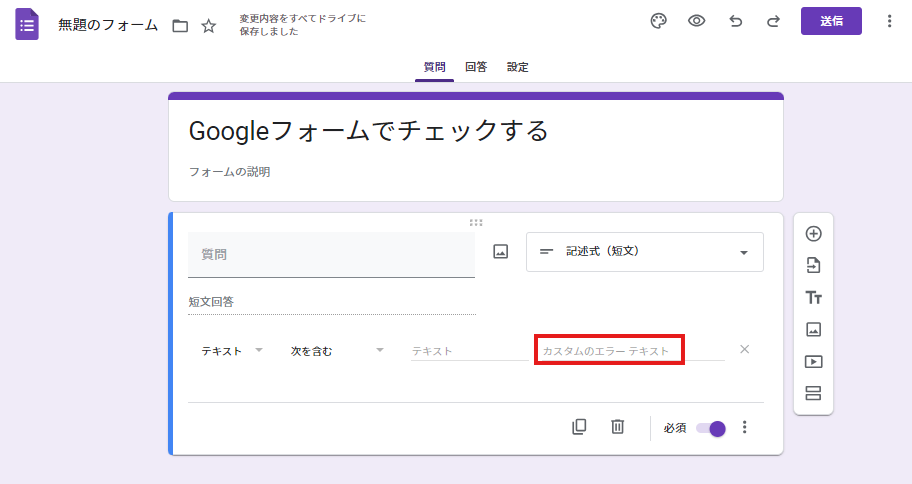Click the 質問 question title field
Screen dimensions: 912x484
(332, 255)
